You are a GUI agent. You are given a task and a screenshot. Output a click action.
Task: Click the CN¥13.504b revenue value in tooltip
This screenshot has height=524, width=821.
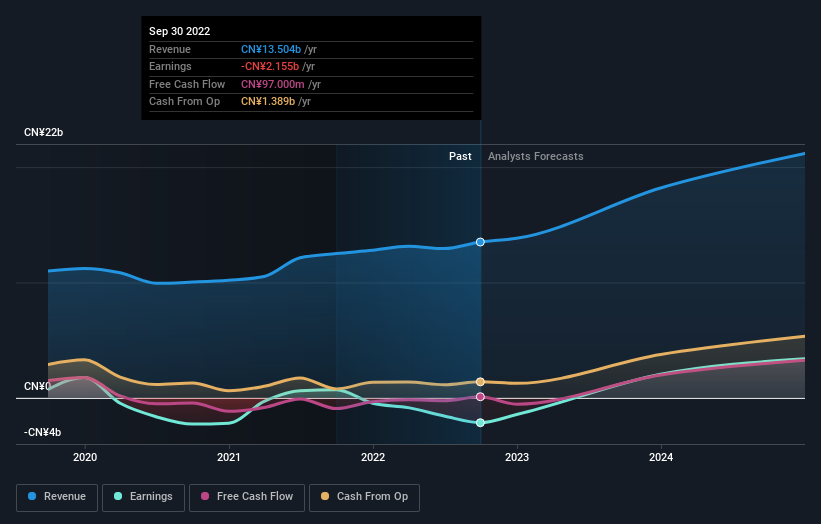coord(271,49)
